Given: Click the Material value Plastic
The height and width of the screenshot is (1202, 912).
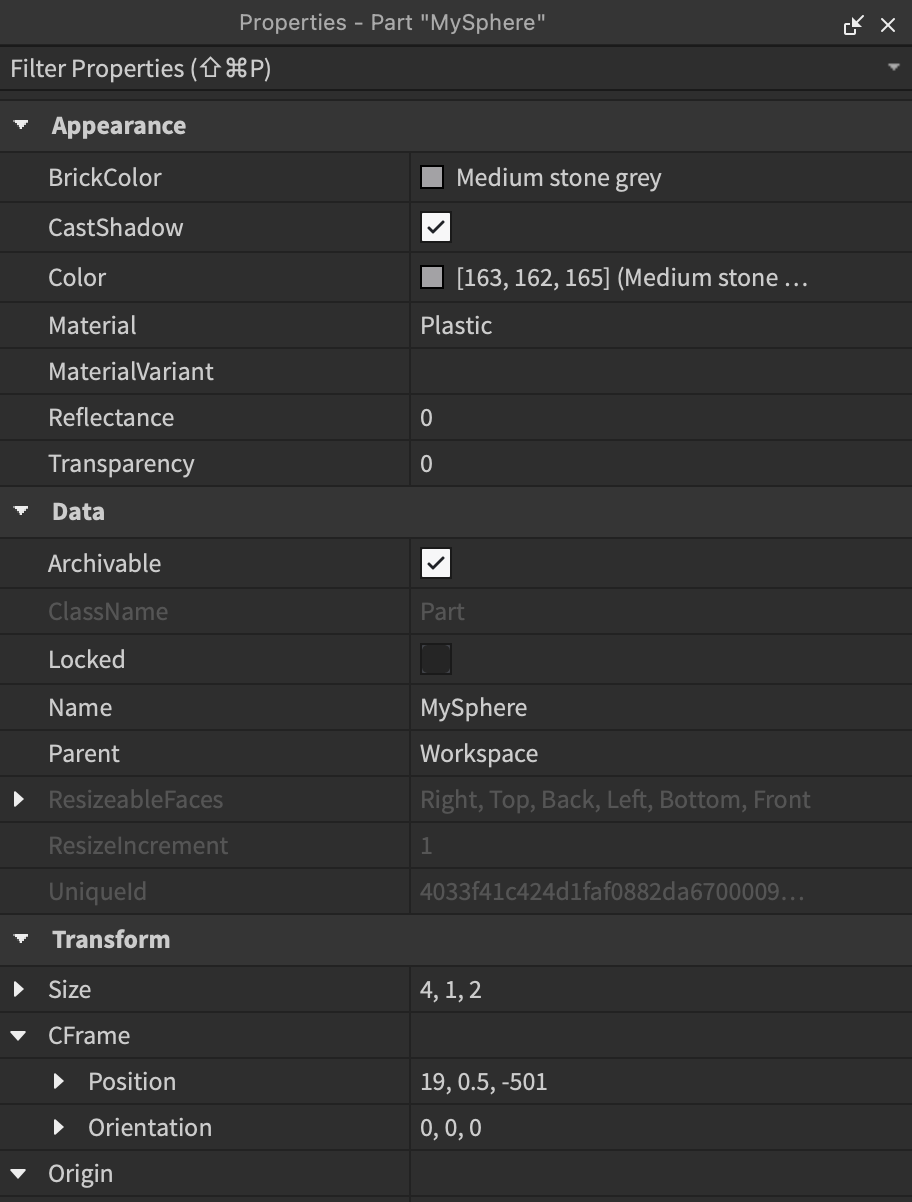Looking at the screenshot, I should click(x=456, y=325).
